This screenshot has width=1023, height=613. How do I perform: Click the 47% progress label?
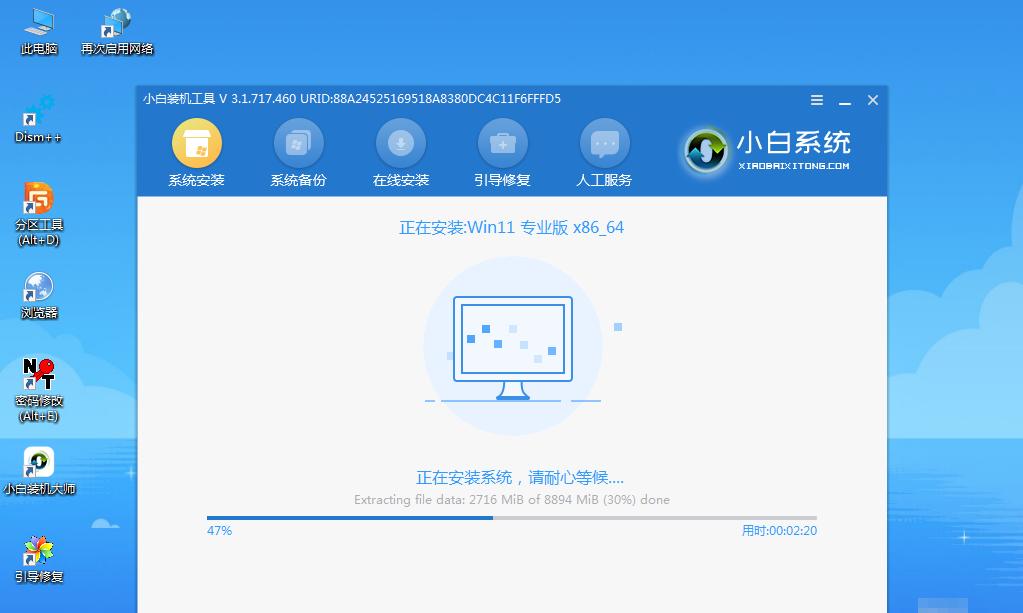219,531
